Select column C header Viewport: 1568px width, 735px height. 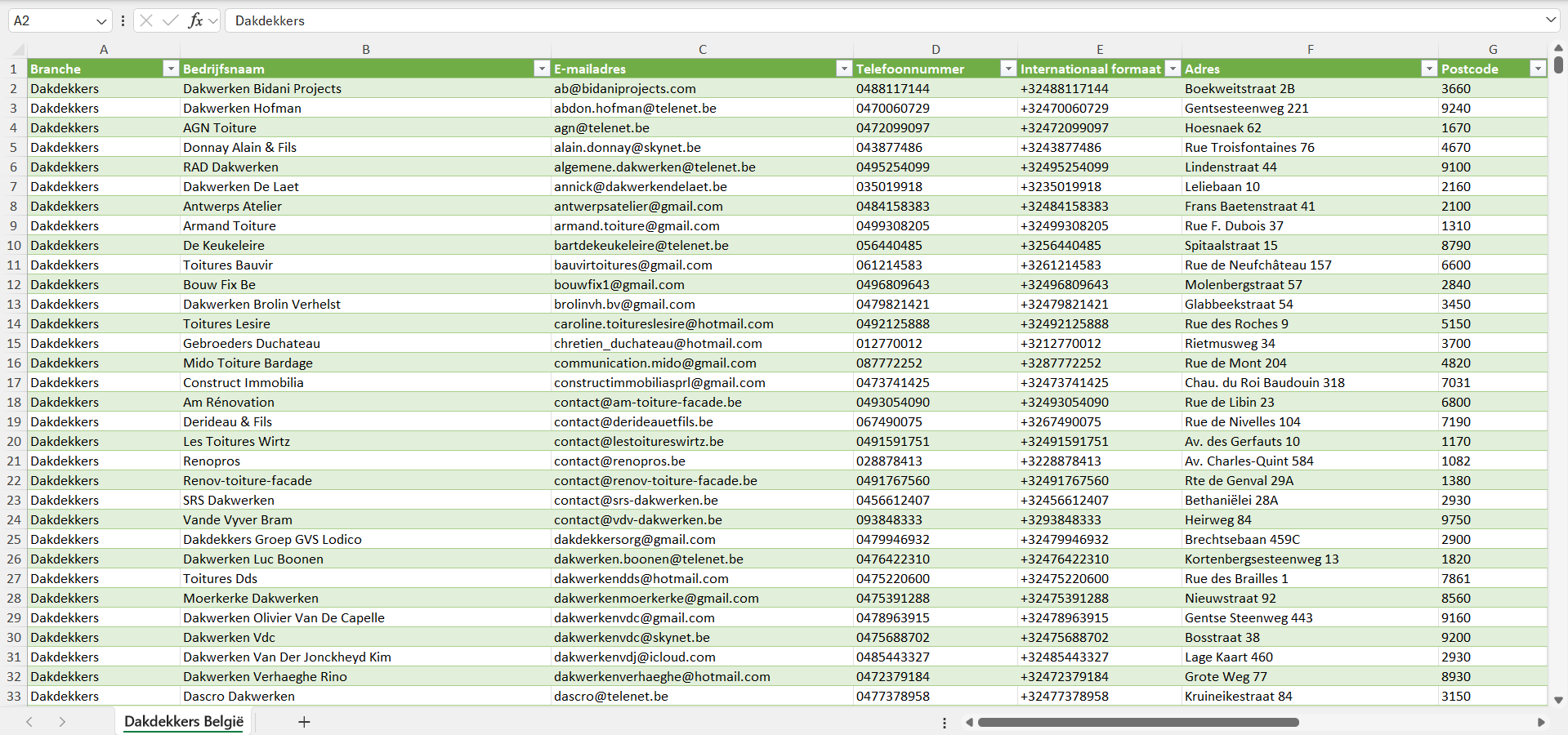(x=702, y=49)
